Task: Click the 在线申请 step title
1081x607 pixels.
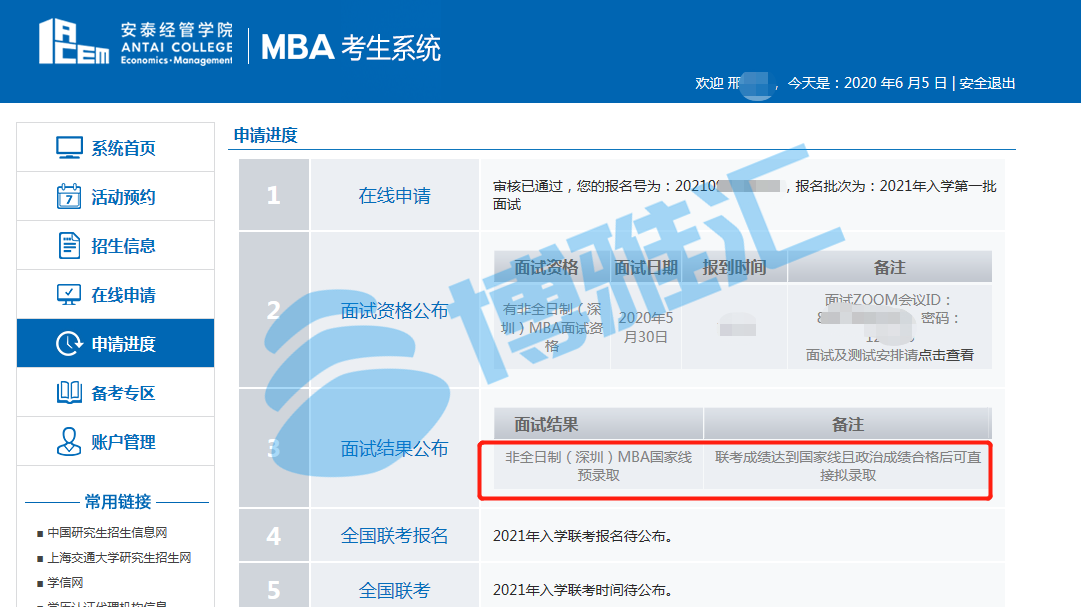Action: pos(394,195)
